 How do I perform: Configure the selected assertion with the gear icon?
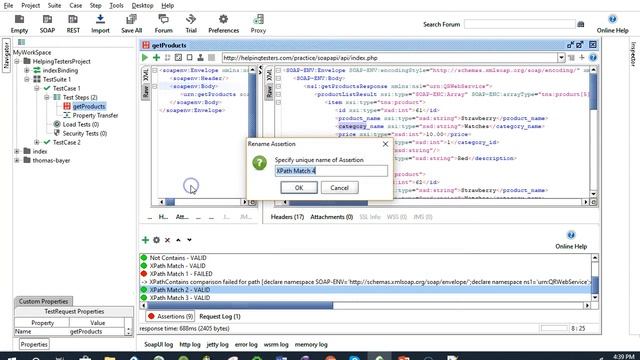156,240
